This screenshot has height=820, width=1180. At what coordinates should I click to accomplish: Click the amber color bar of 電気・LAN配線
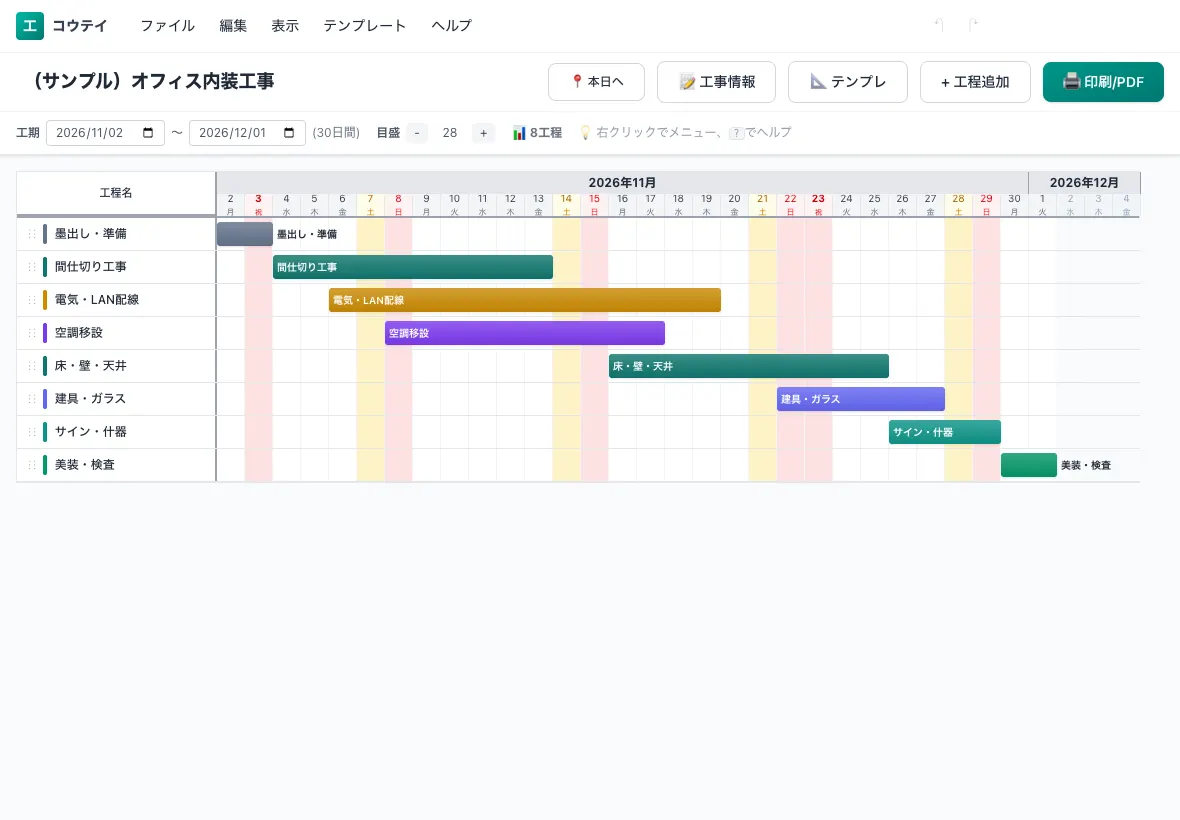pos(45,300)
